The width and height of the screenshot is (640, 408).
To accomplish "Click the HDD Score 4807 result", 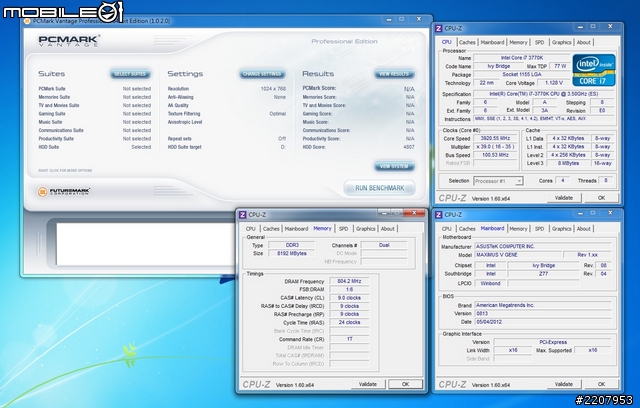I will point(358,147).
